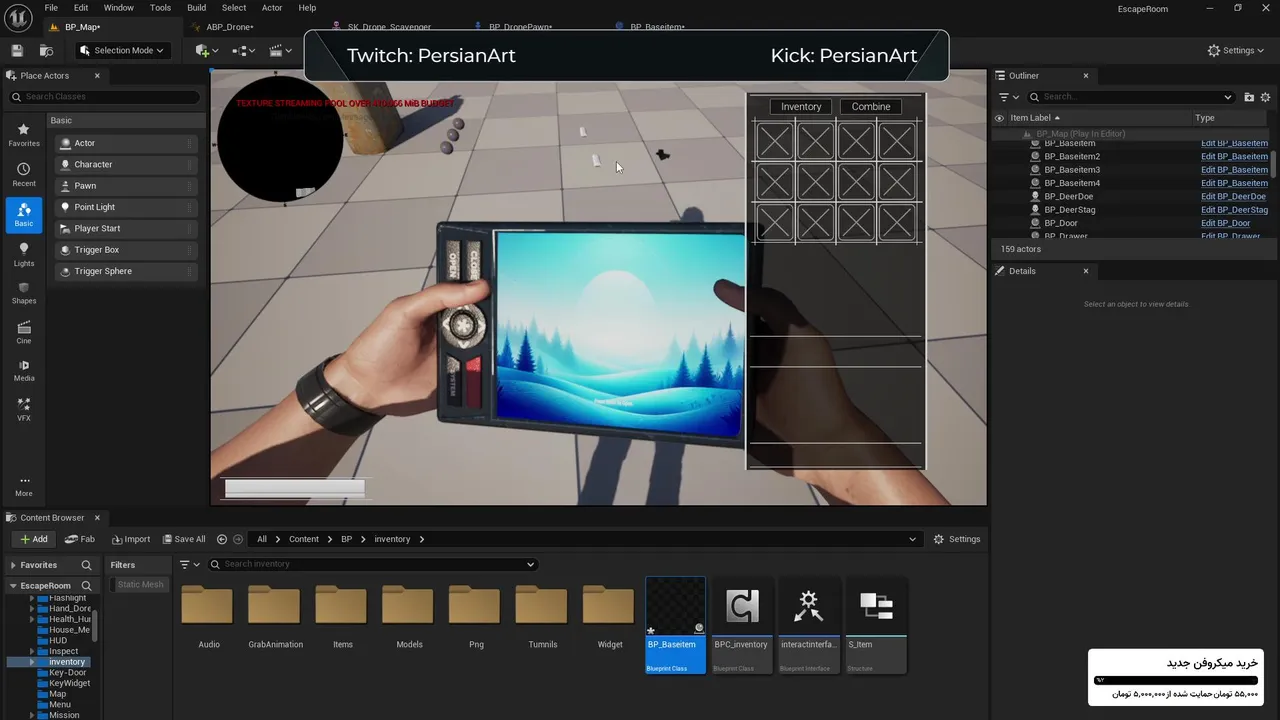Open the Edit menu
The image size is (1280, 720).
(81, 8)
